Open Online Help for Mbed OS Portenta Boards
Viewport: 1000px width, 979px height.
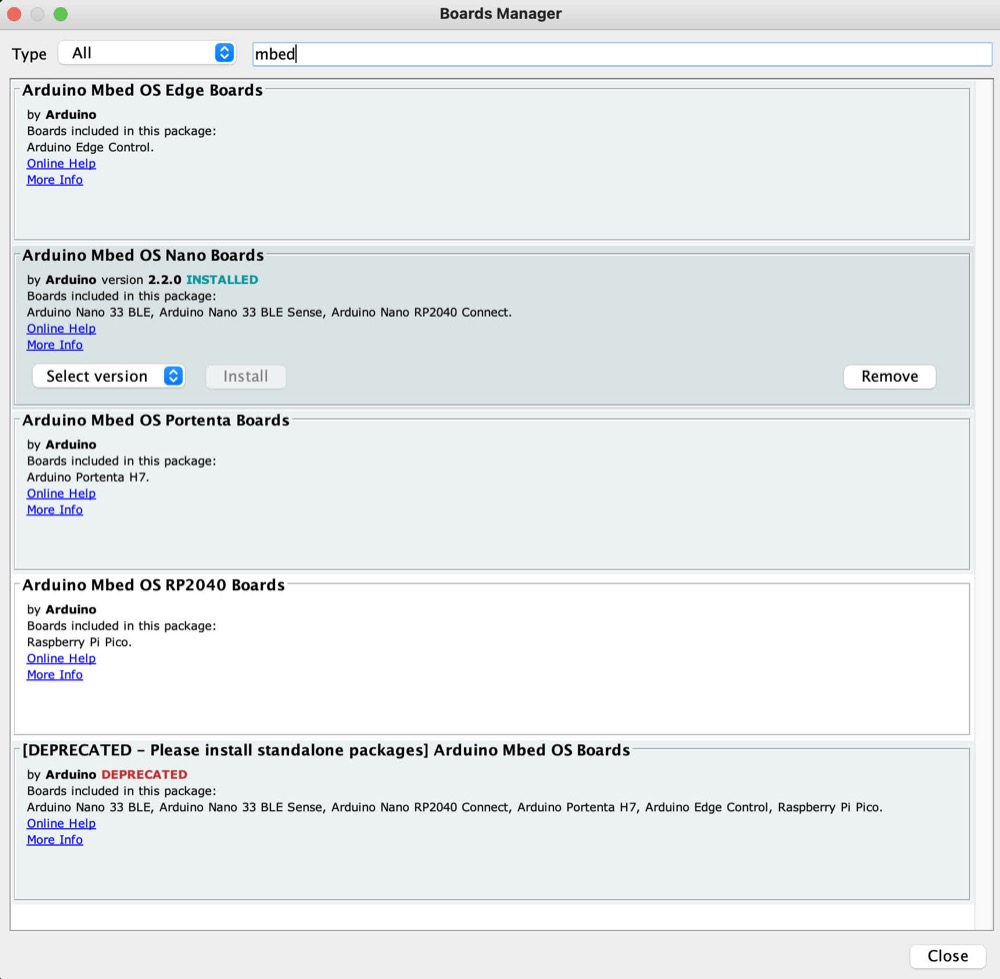pyautogui.click(x=61, y=493)
